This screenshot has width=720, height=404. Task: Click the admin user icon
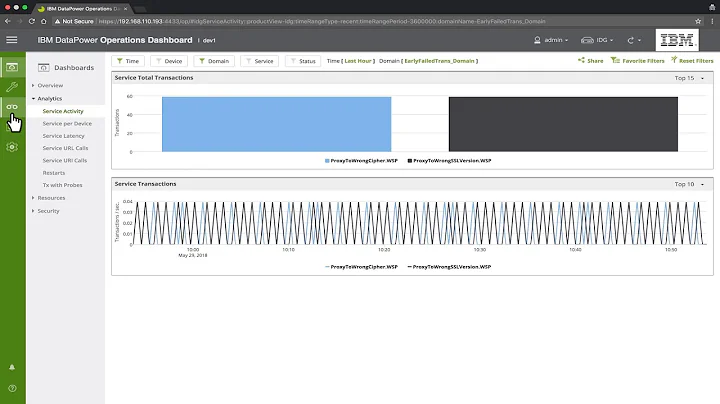537,40
